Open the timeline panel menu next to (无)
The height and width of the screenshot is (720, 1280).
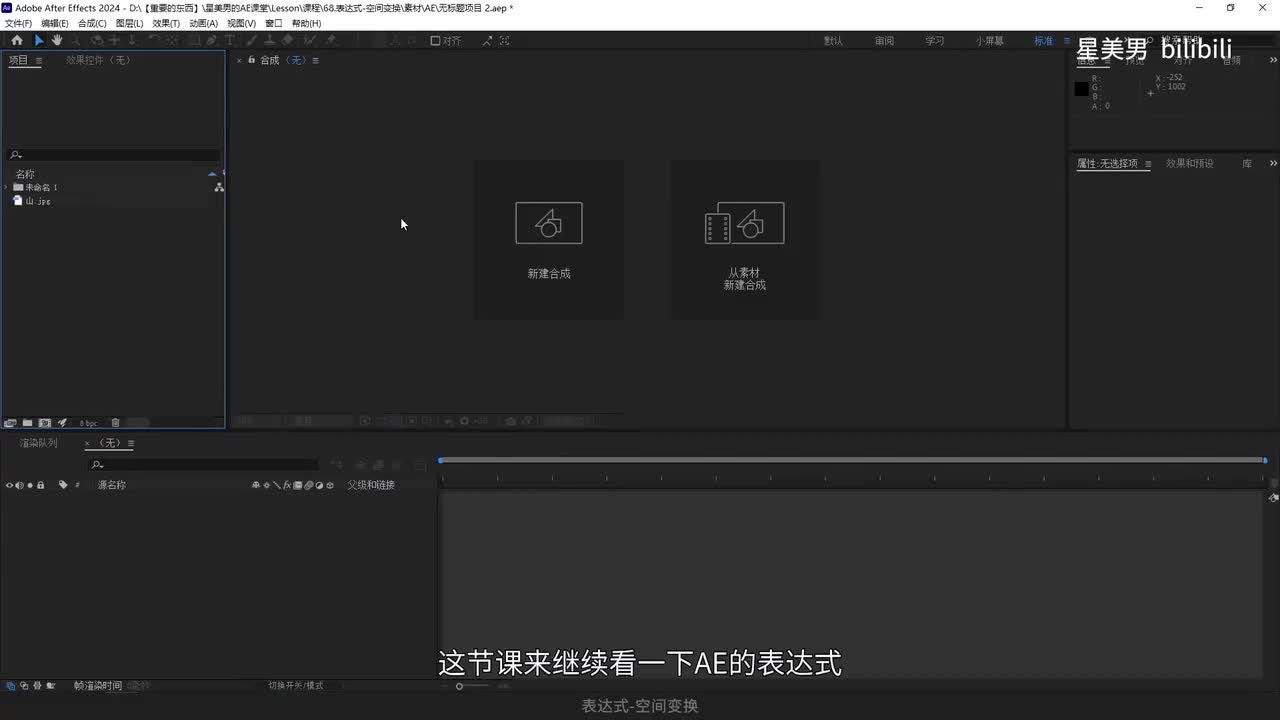pyautogui.click(x=131, y=443)
